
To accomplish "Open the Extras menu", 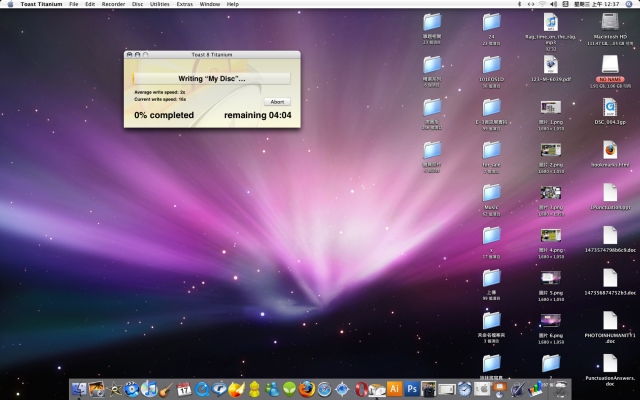I will click(184, 4).
